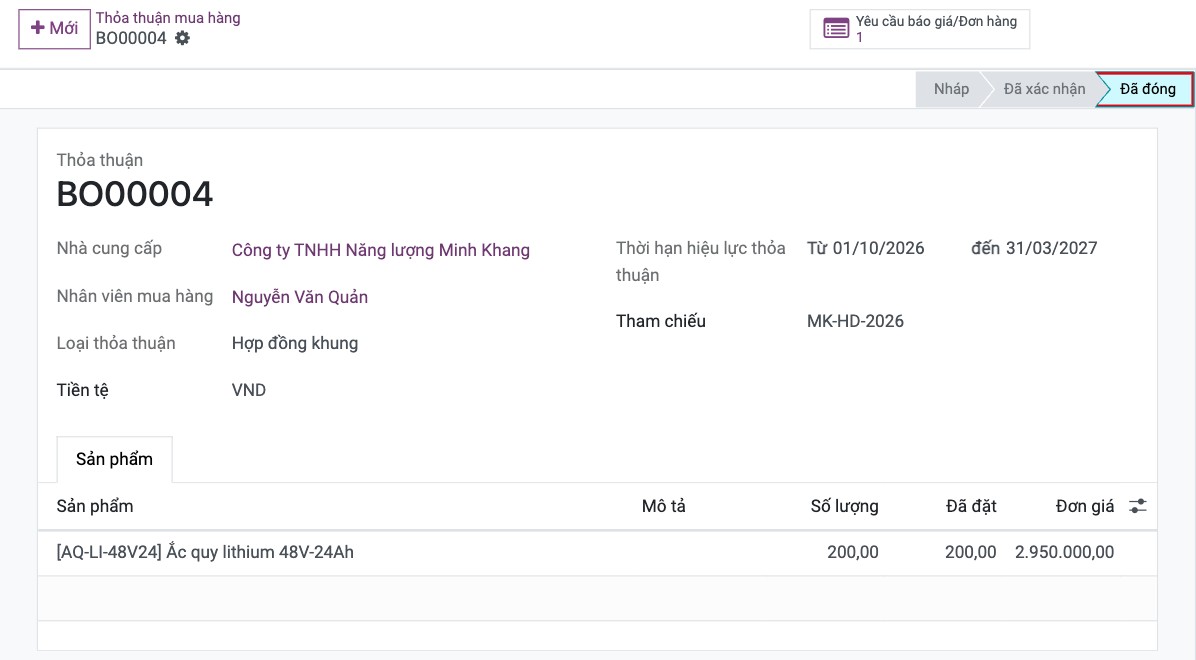This screenshot has height=660, width=1196.
Task: Click the Nhà cung cấp field label
Action: click(109, 249)
